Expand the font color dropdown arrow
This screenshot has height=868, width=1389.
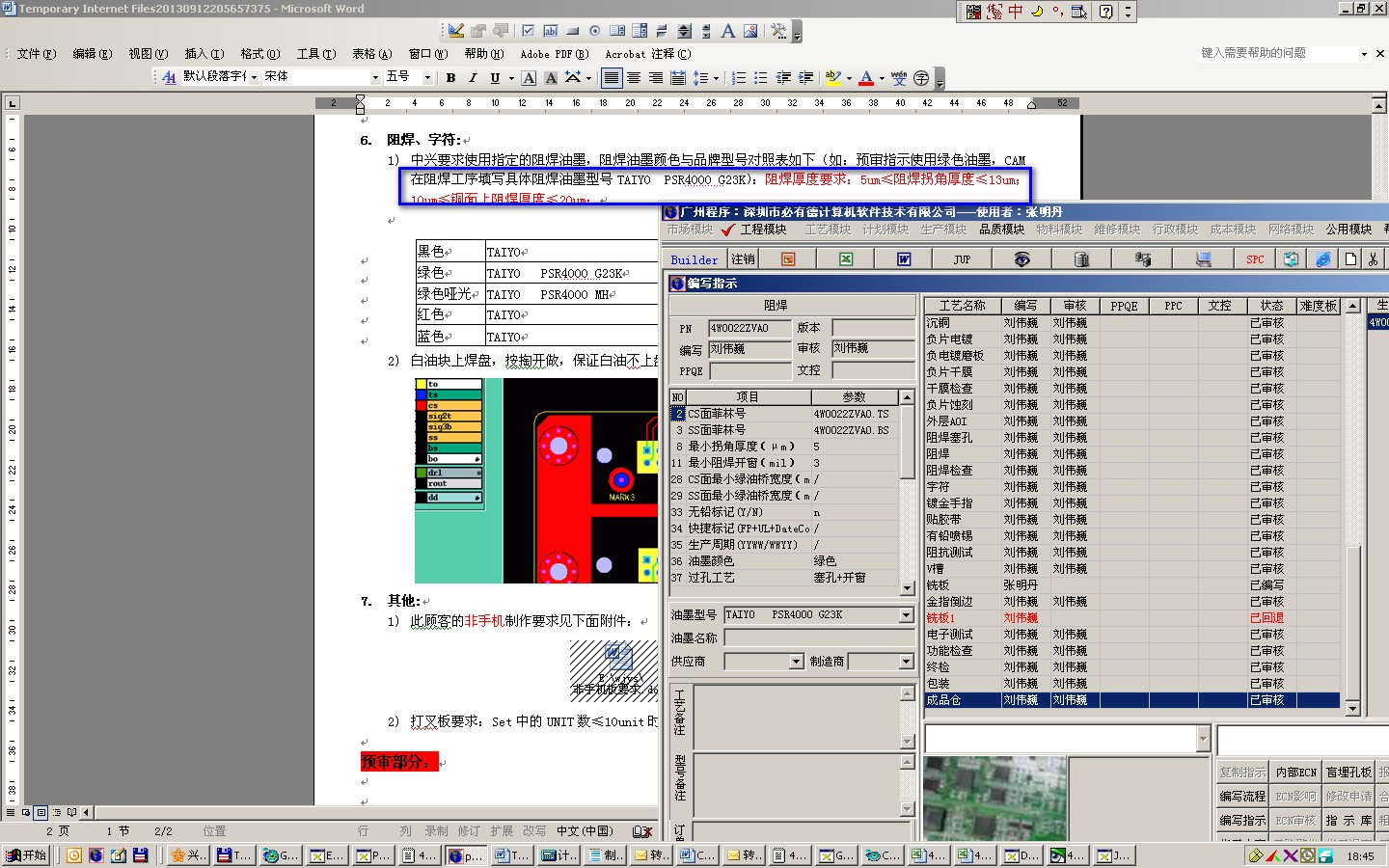pos(882,78)
